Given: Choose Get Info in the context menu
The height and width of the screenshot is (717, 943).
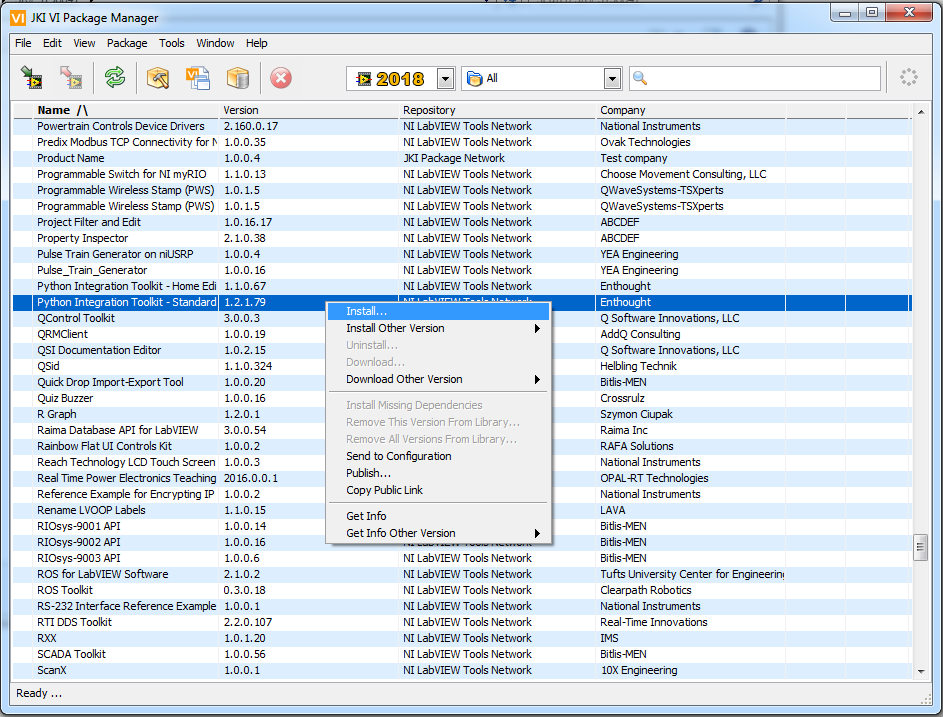Looking at the screenshot, I should [x=438, y=516].
